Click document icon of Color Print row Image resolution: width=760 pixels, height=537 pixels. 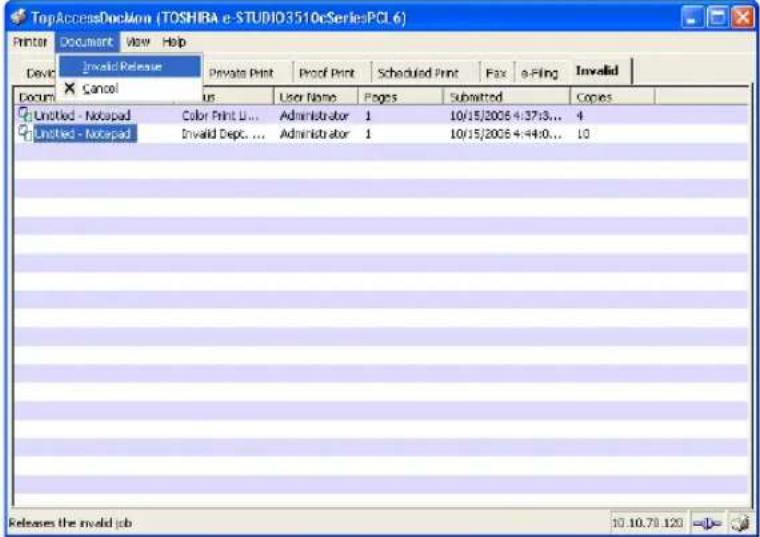pyautogui.click(x=25, y=115)
